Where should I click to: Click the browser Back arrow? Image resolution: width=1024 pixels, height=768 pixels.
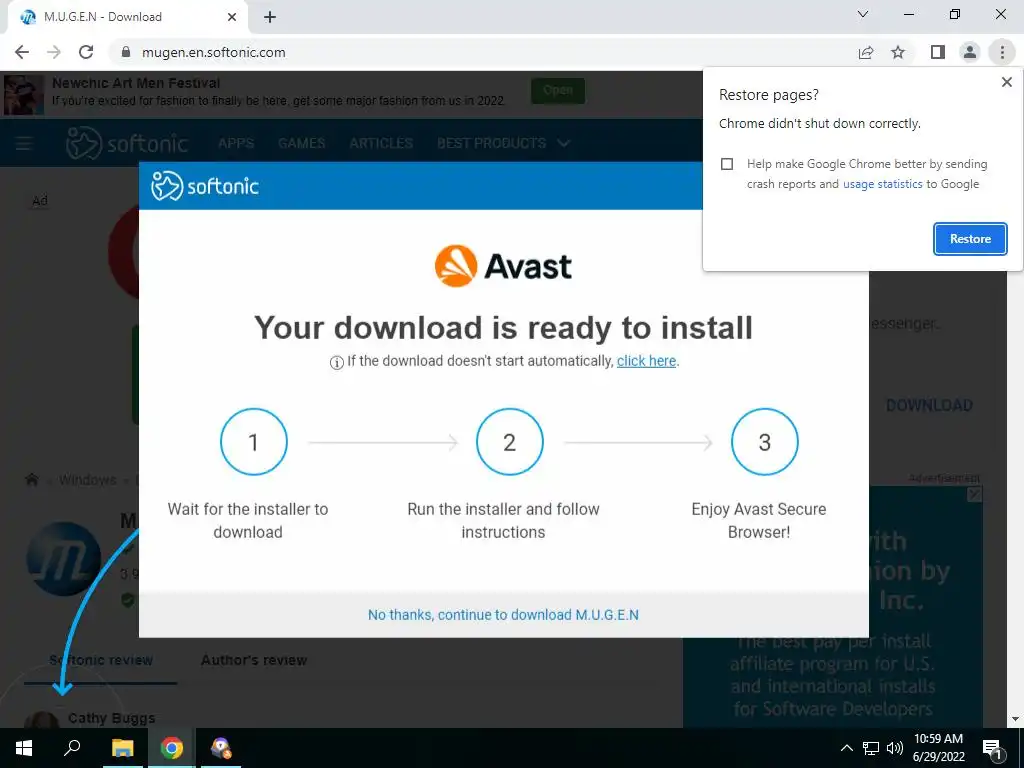point(22,52)
